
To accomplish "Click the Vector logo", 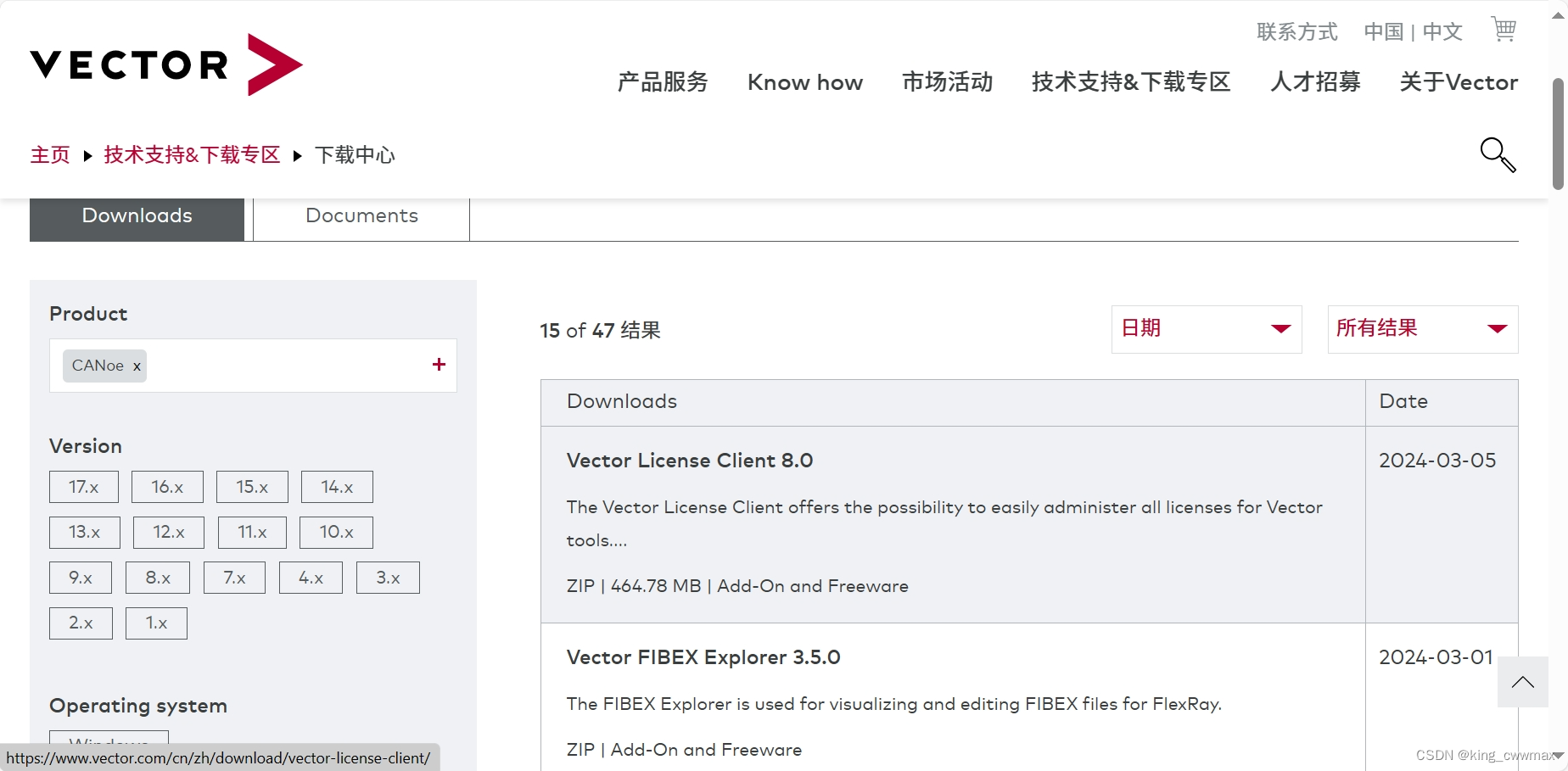I will point(166,64).
